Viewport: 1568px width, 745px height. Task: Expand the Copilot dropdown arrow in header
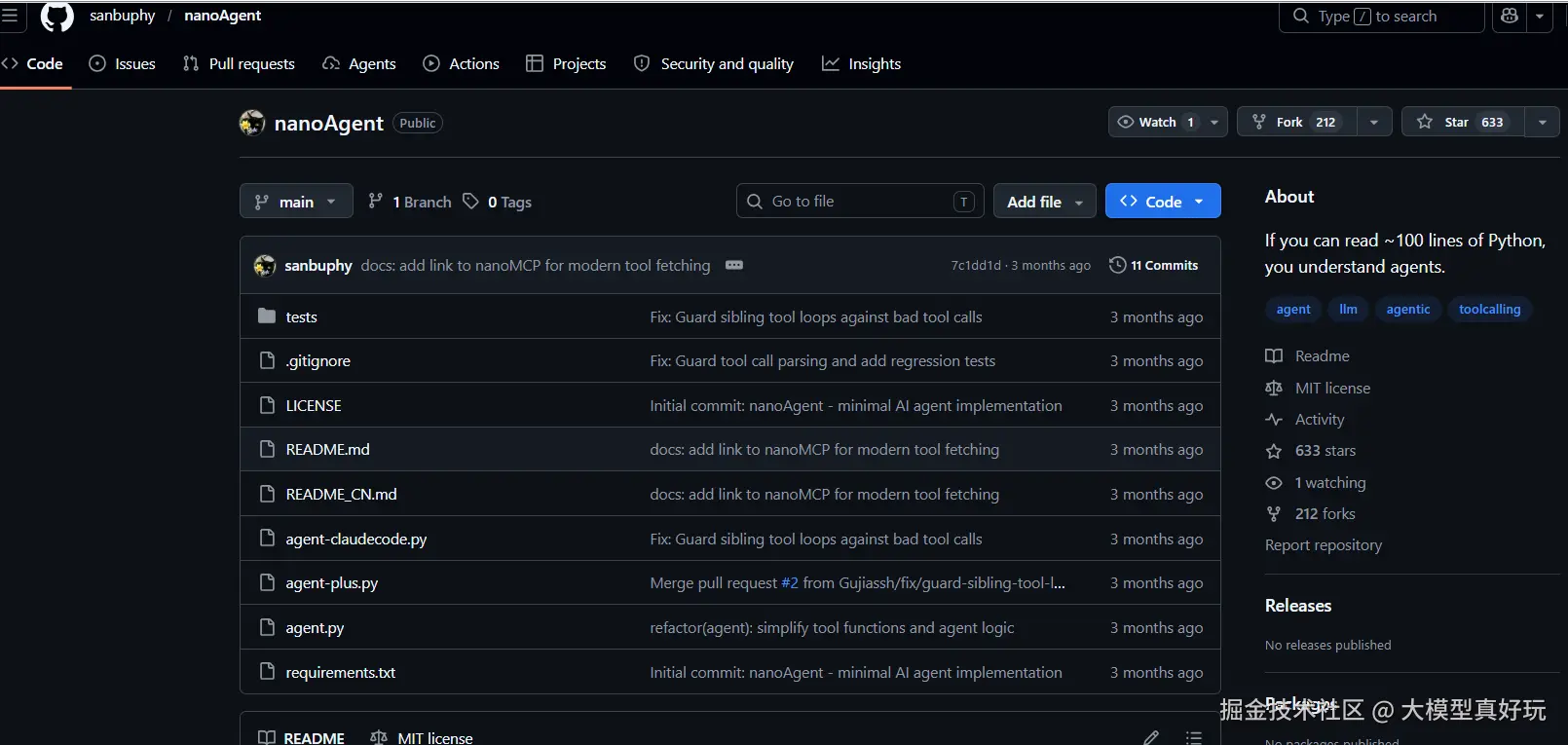(1540, 16)
